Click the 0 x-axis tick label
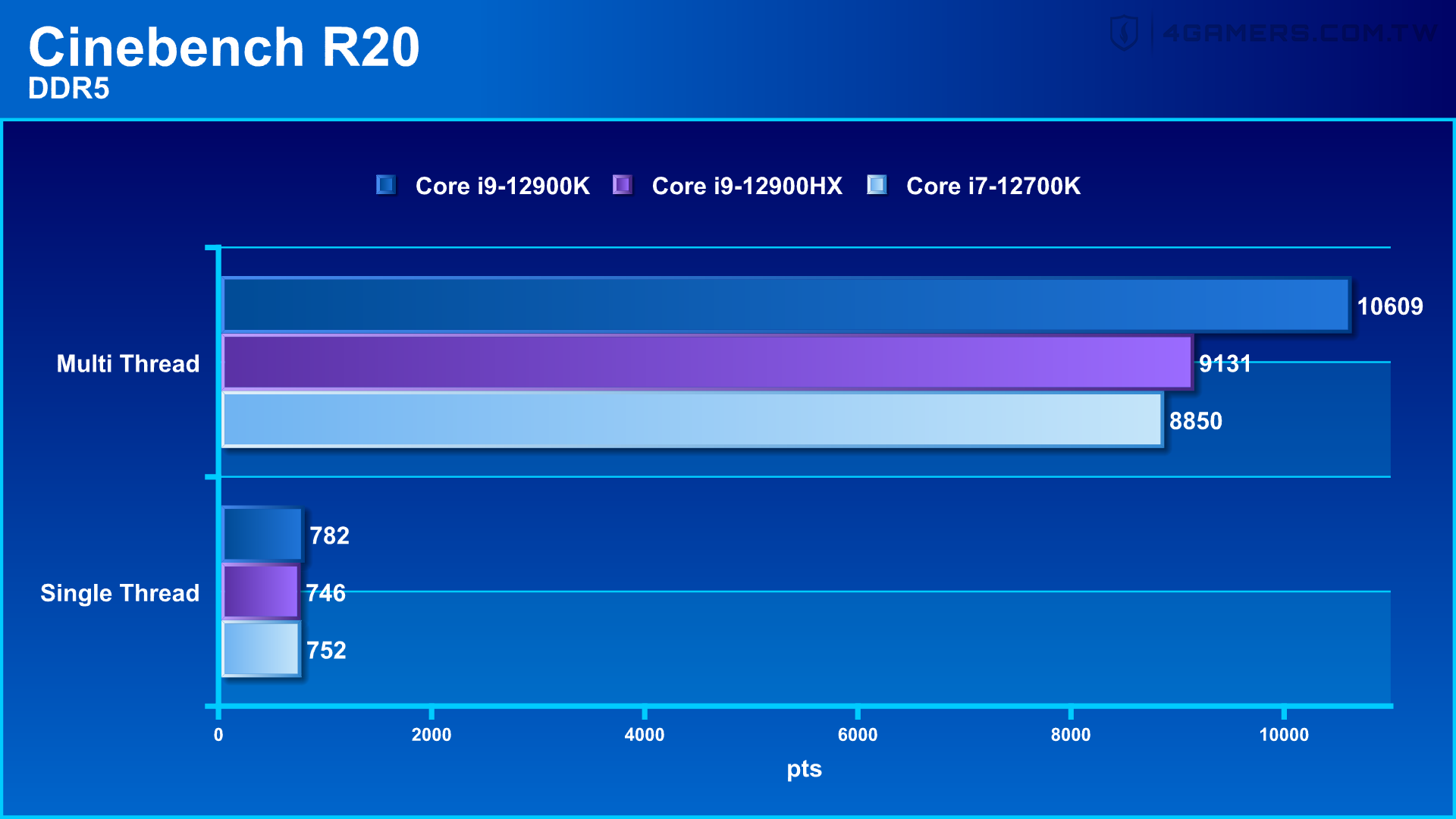The image size is (1456, 819). point(218,735)
